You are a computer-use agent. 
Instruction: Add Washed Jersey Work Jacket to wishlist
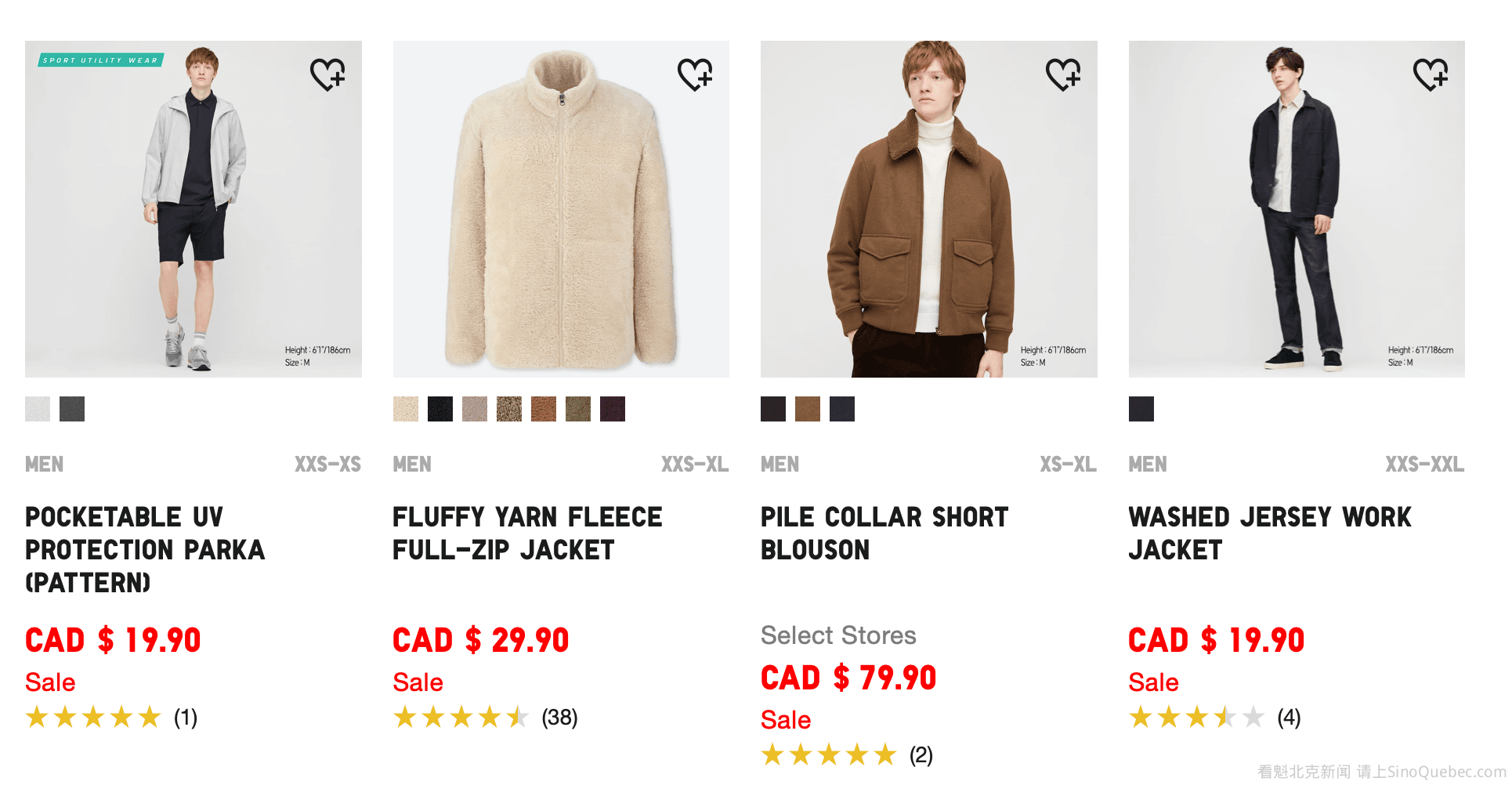pos(1431,74)
